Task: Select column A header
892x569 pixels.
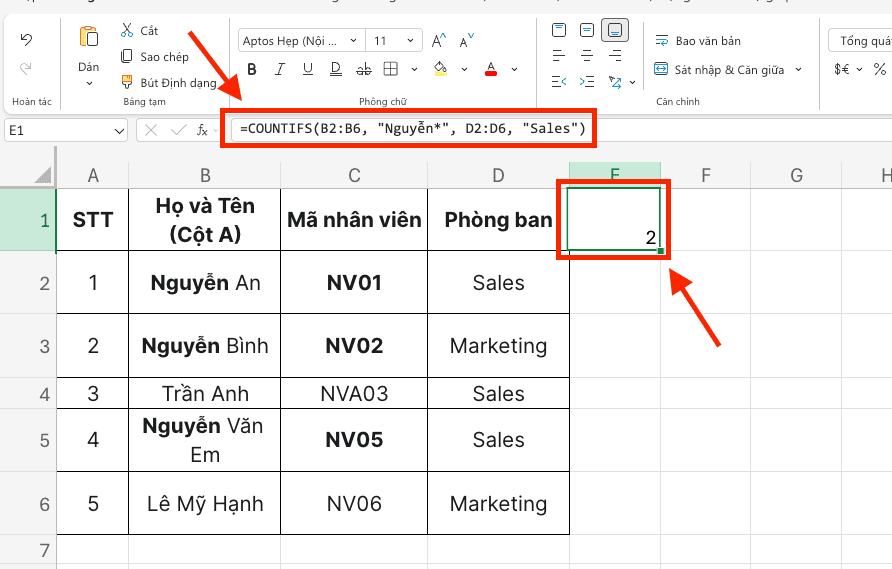Action: [93, 175]
